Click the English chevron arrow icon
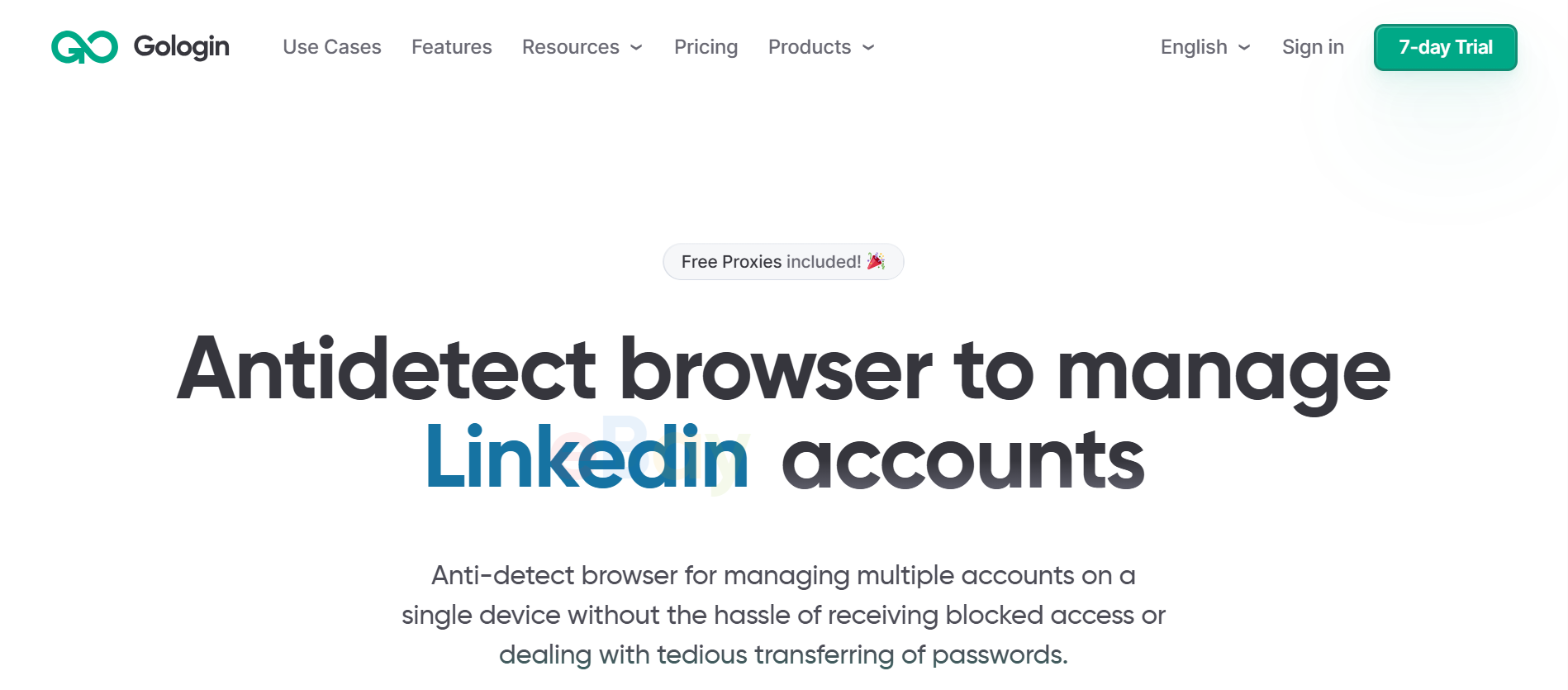 click(x=1243, y=48)
